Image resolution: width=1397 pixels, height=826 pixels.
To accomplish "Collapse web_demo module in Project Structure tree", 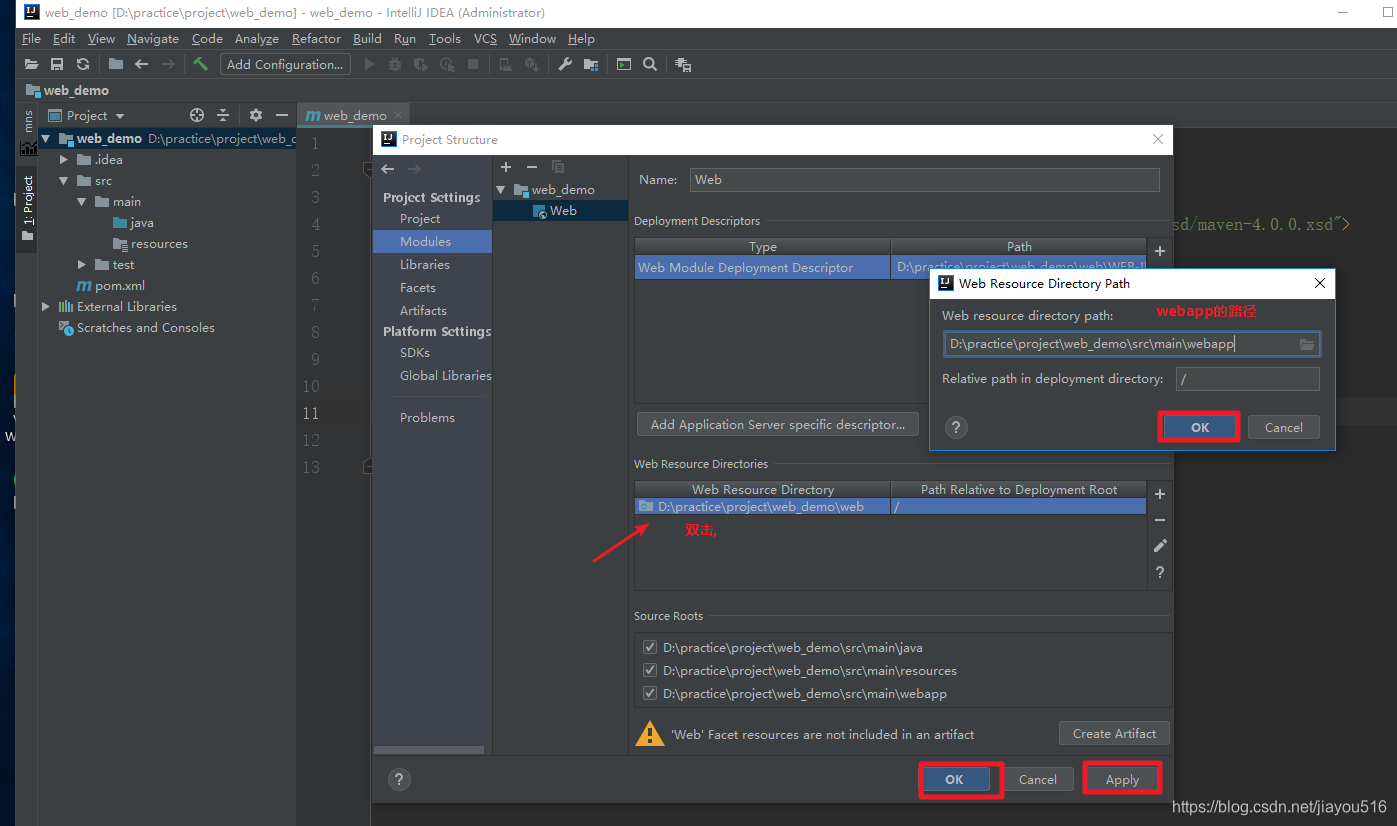I will (x=502, y=190).
